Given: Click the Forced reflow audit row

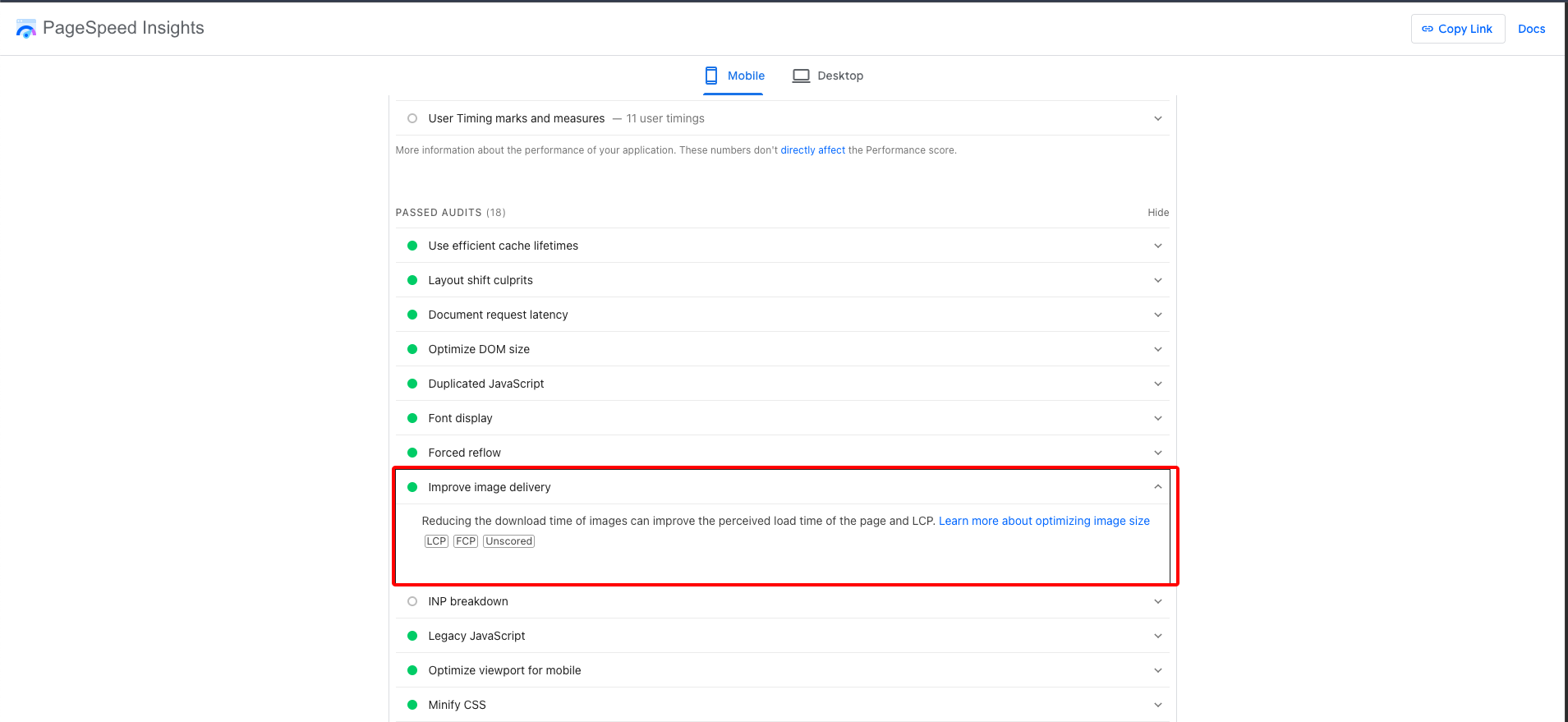Looking at the screenshot, I should [464, 453].
